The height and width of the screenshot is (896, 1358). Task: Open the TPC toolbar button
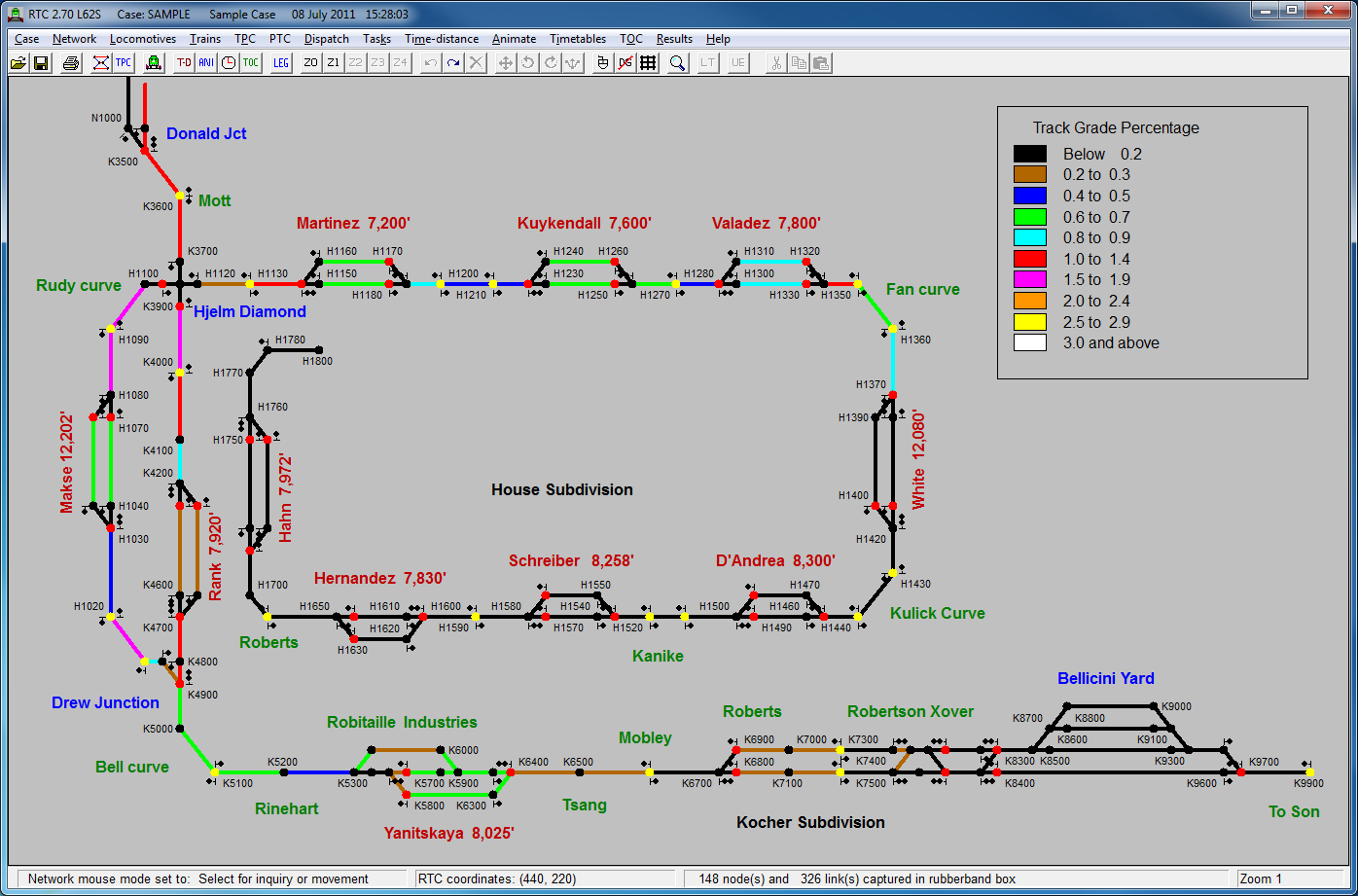point(124,63)
